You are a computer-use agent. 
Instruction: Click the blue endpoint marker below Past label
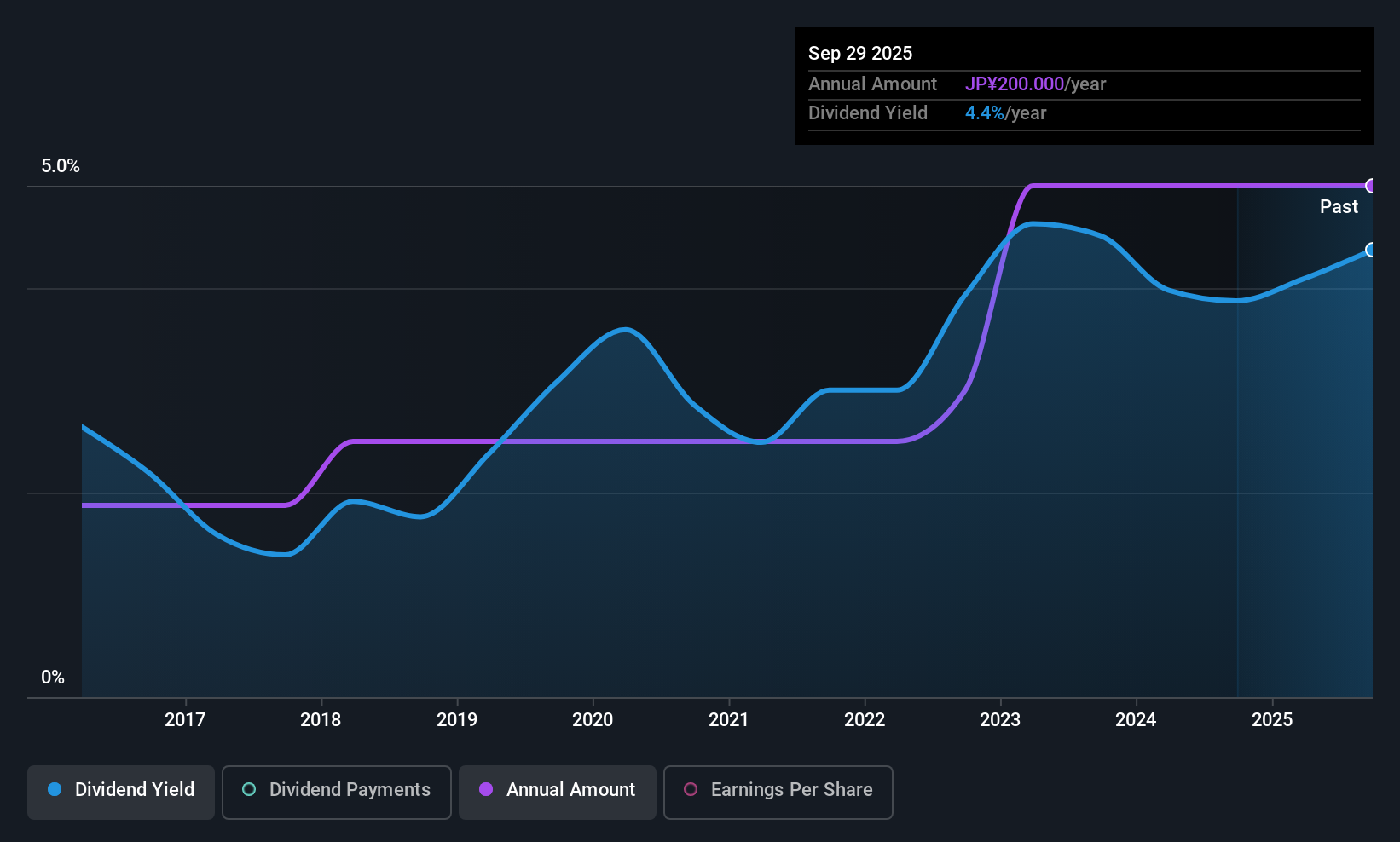[x=1371, y=251]
